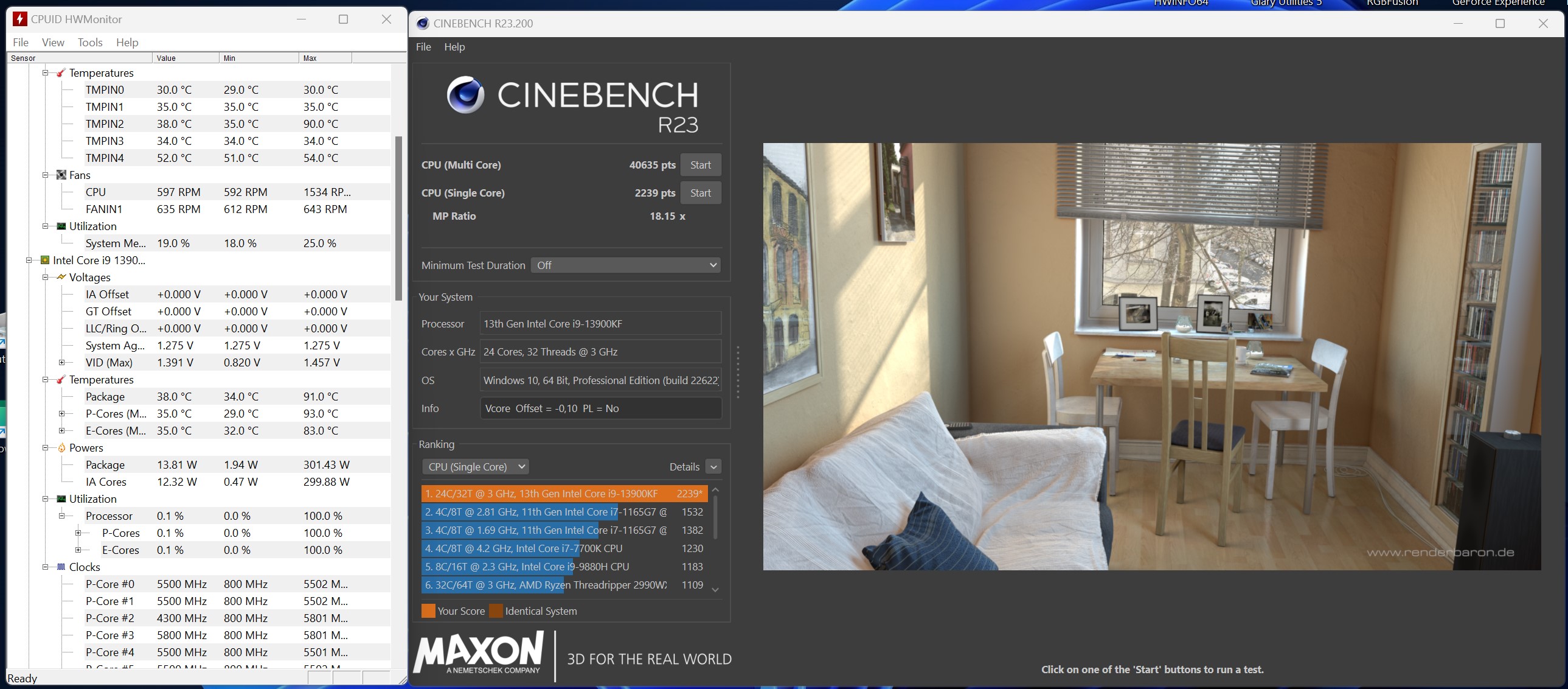
Task: Open the Tools menu in HWMonitor
Action: pos(89,43)
